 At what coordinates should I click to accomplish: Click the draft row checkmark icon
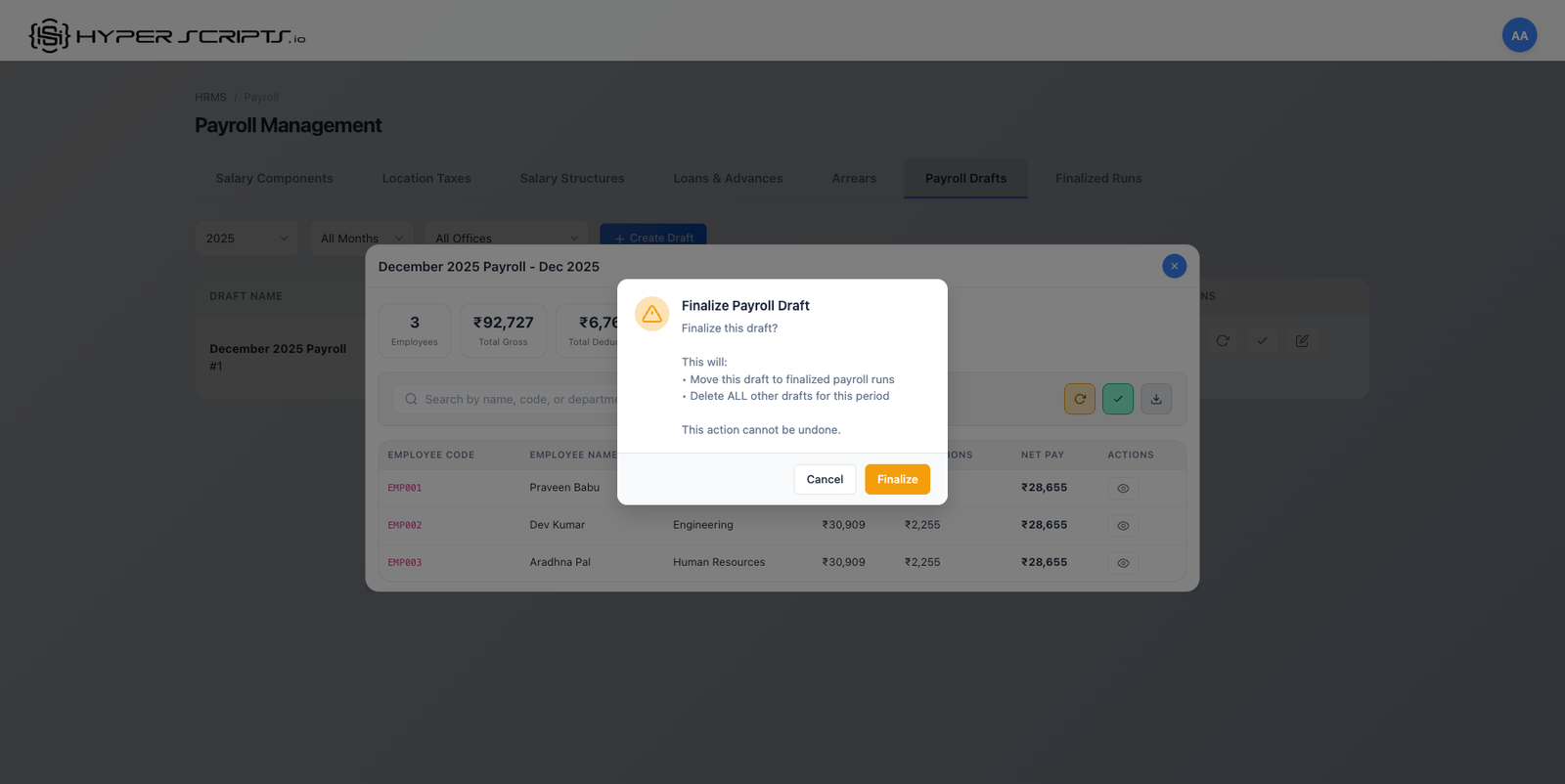pyautogui.click(x=1262, y=341)
